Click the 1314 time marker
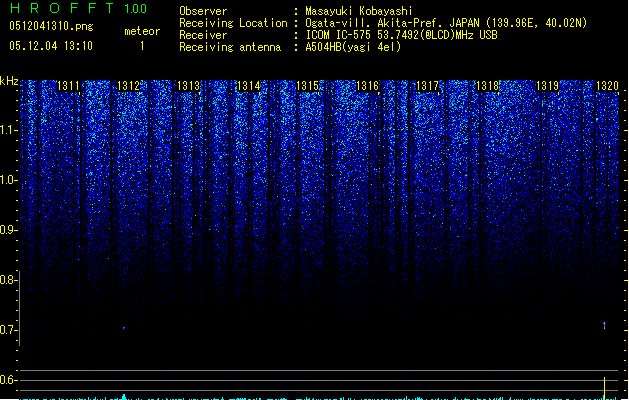 pos(249,86)
